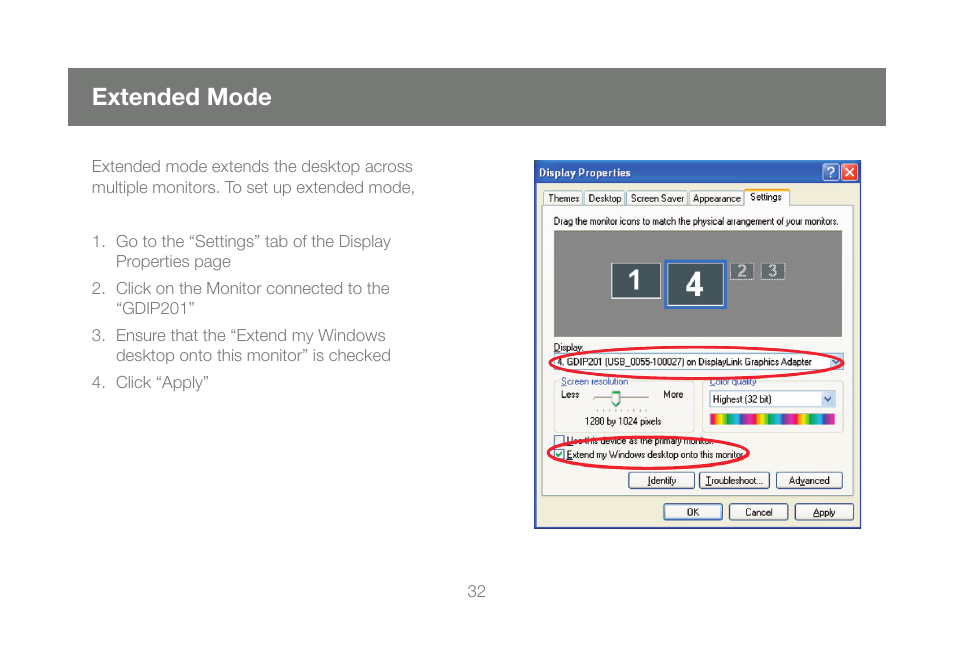
Task: Select inactive monitor icon 3
Action: click(x=773, y=271)
